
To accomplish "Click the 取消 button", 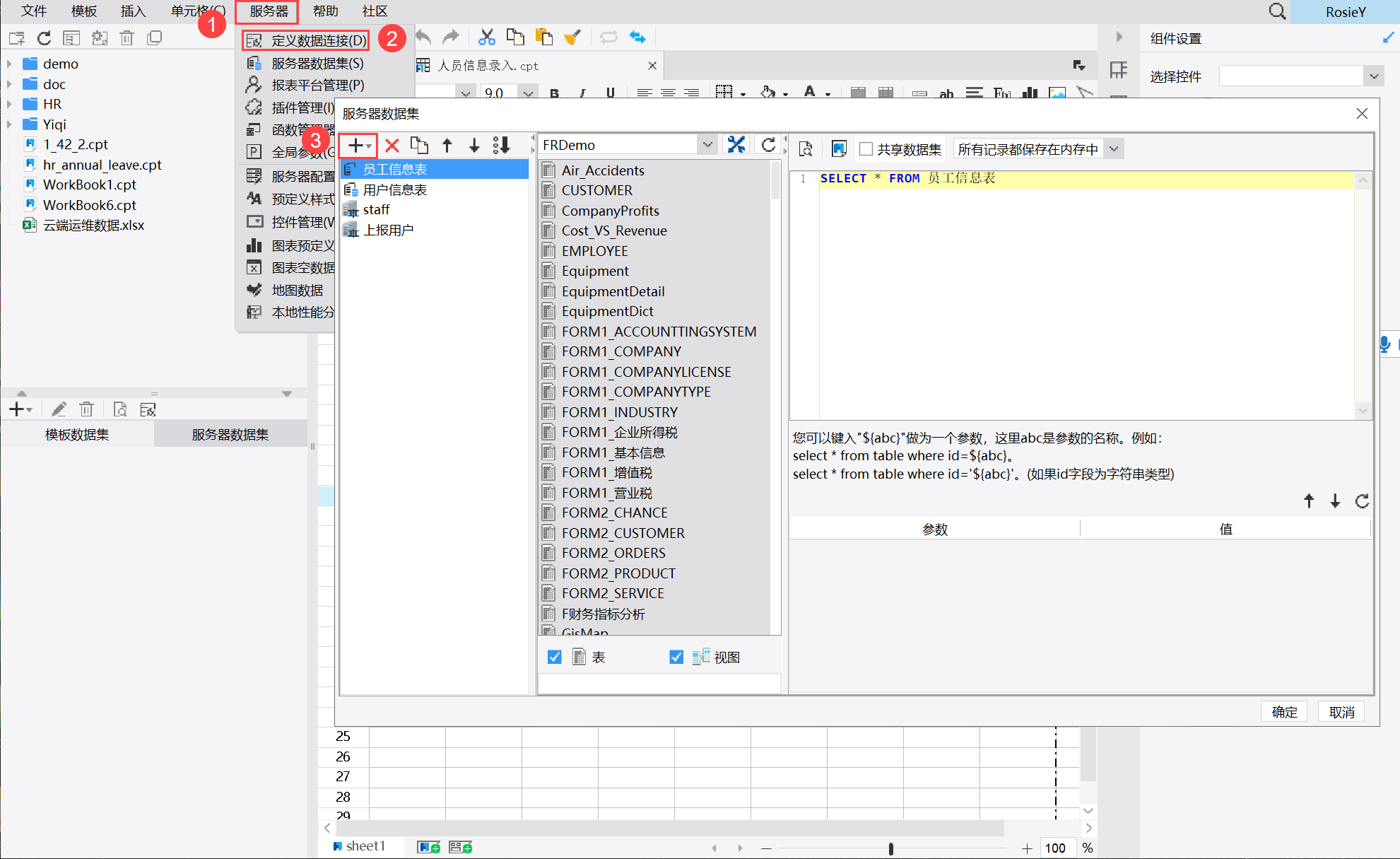I will (x=1341, y=711).
